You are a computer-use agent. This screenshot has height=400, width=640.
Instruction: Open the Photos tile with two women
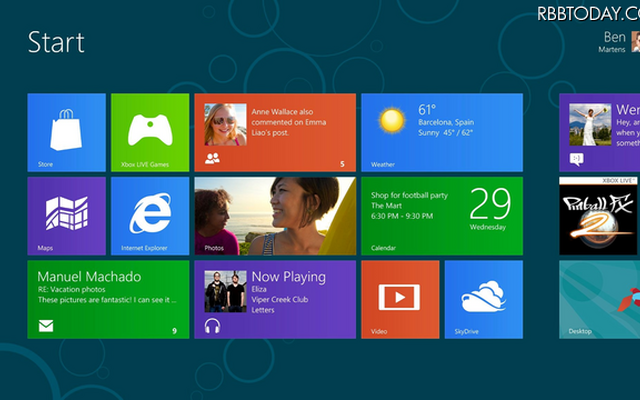coord(275,216)
